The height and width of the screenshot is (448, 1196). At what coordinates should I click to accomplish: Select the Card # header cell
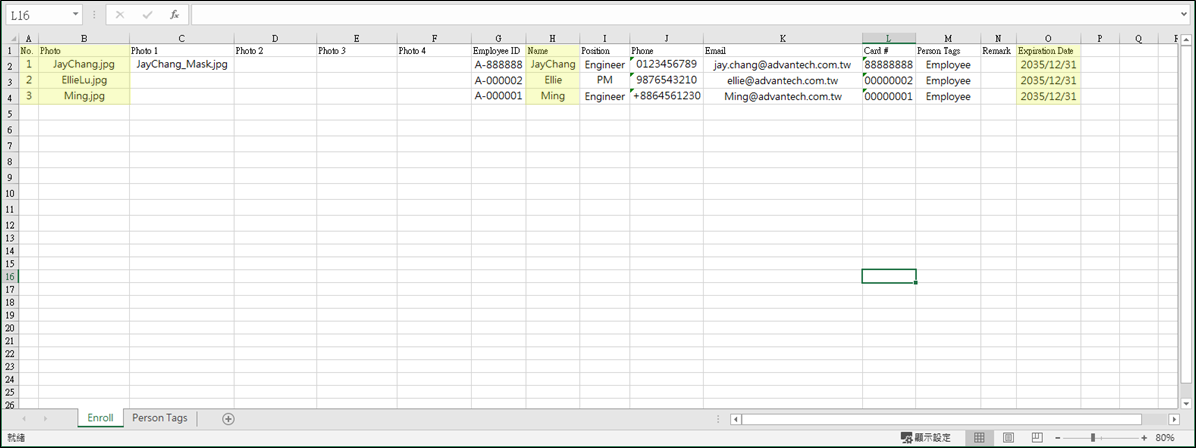(x=889, y=50)
